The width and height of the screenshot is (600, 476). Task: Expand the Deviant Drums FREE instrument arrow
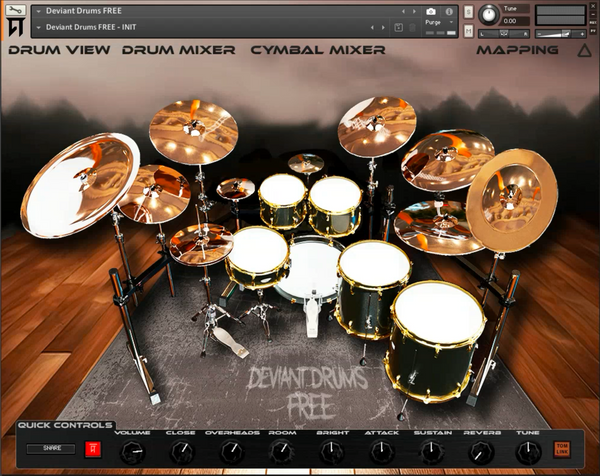coord(38,12)
